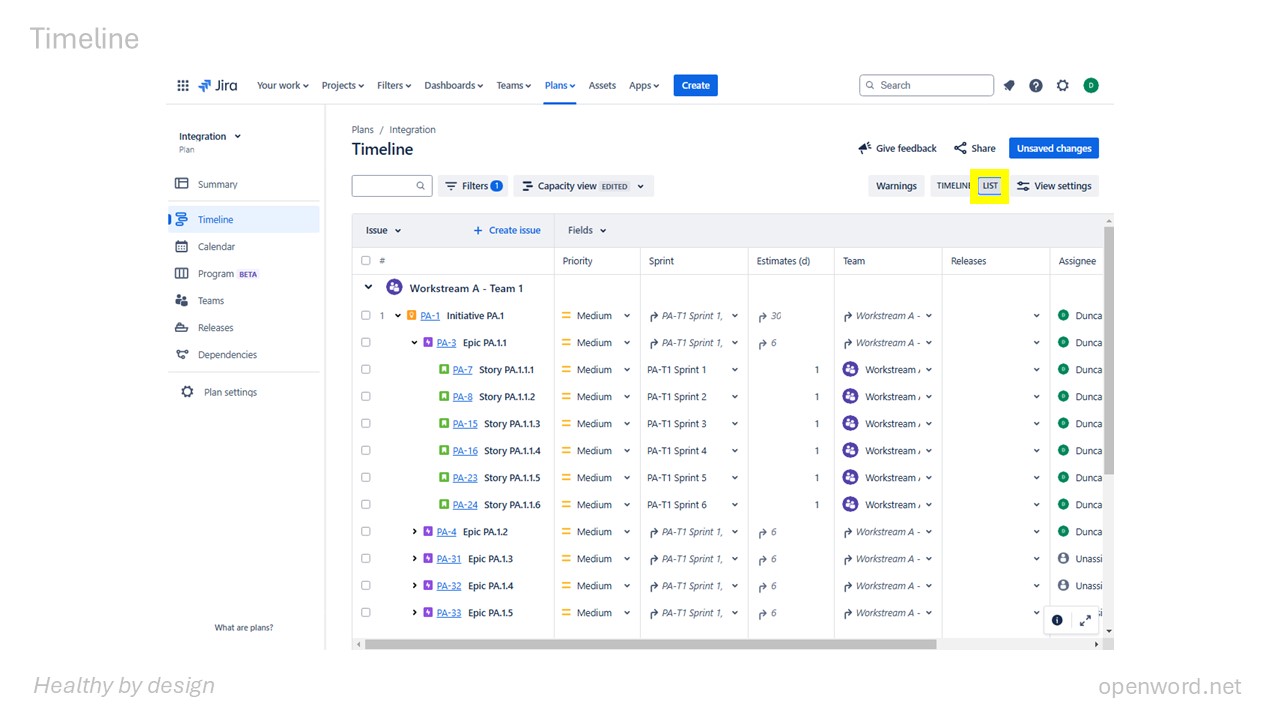Click the vertical scrollbar of the table

pos(1109,350)
